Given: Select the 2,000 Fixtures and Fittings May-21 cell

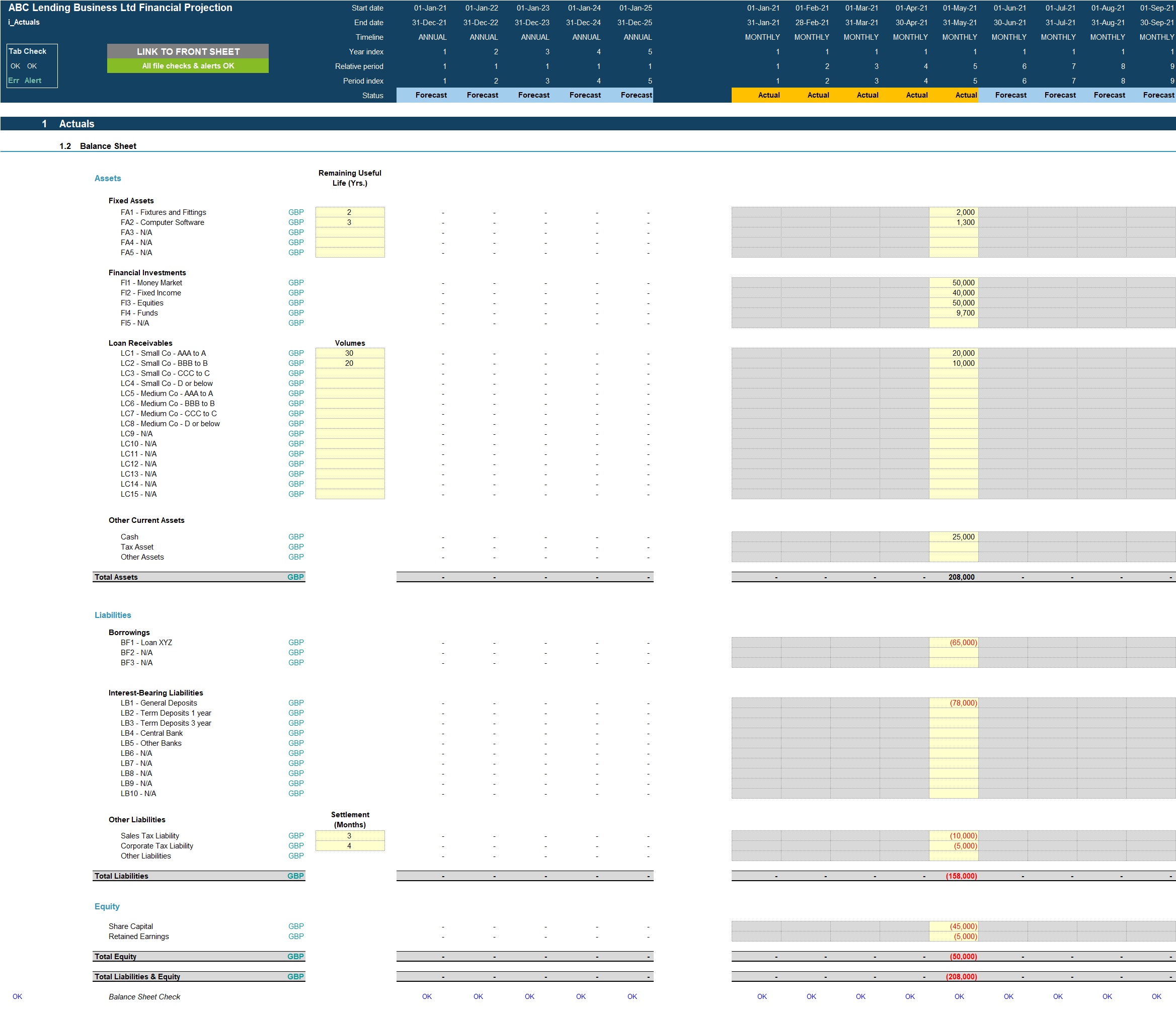Looking at the screenshot, I should 954,212.
